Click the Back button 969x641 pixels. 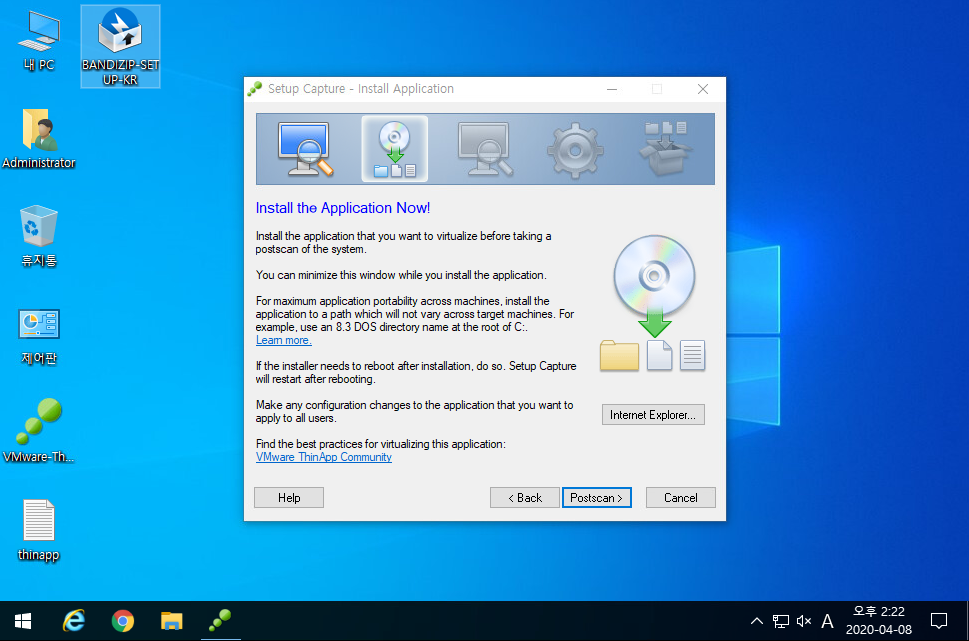[x=525, y=498]
